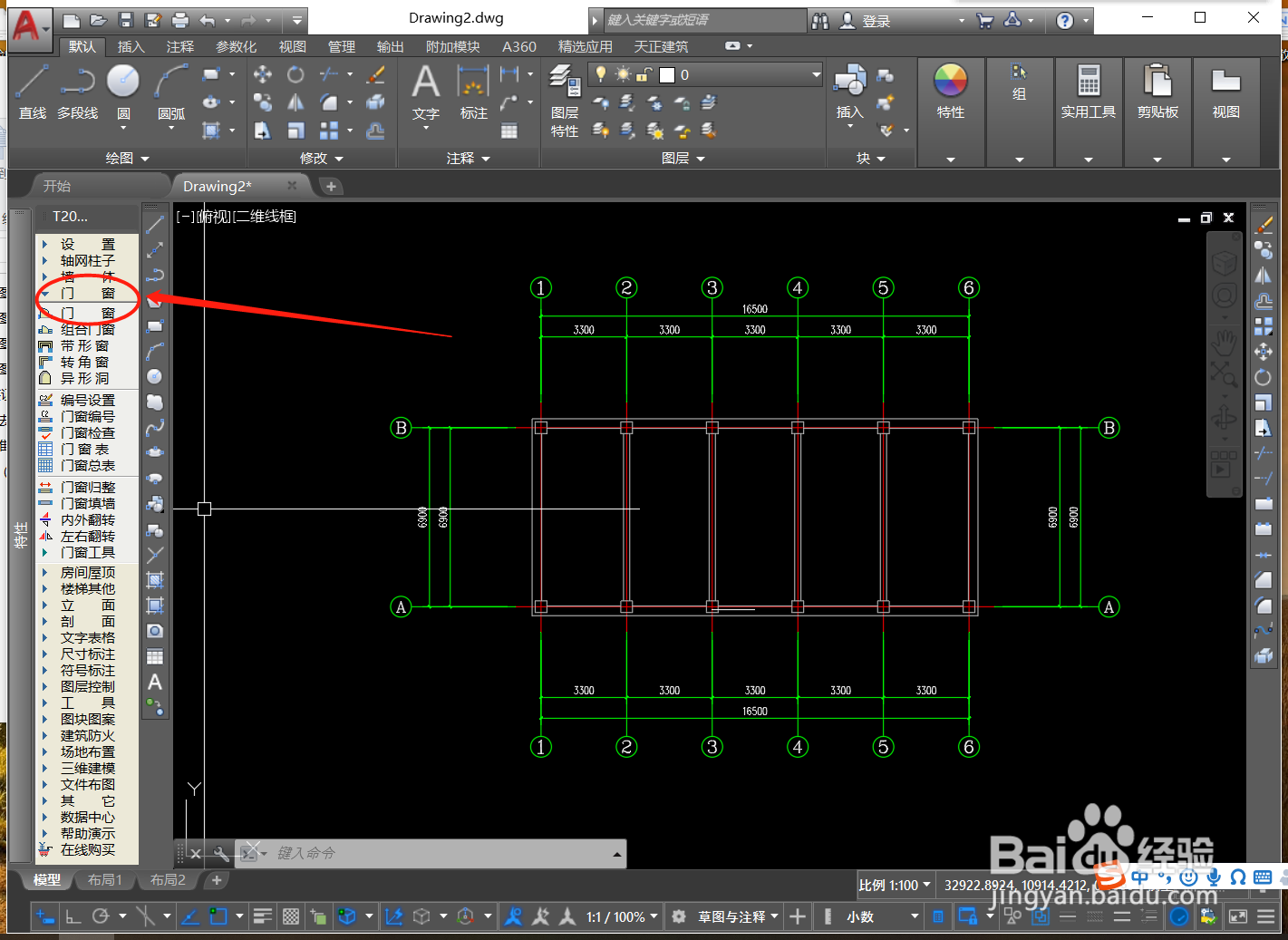Open the 比例 1:100 scale dropdown
Screen dimensions: 1288x940
pos(895,885)
